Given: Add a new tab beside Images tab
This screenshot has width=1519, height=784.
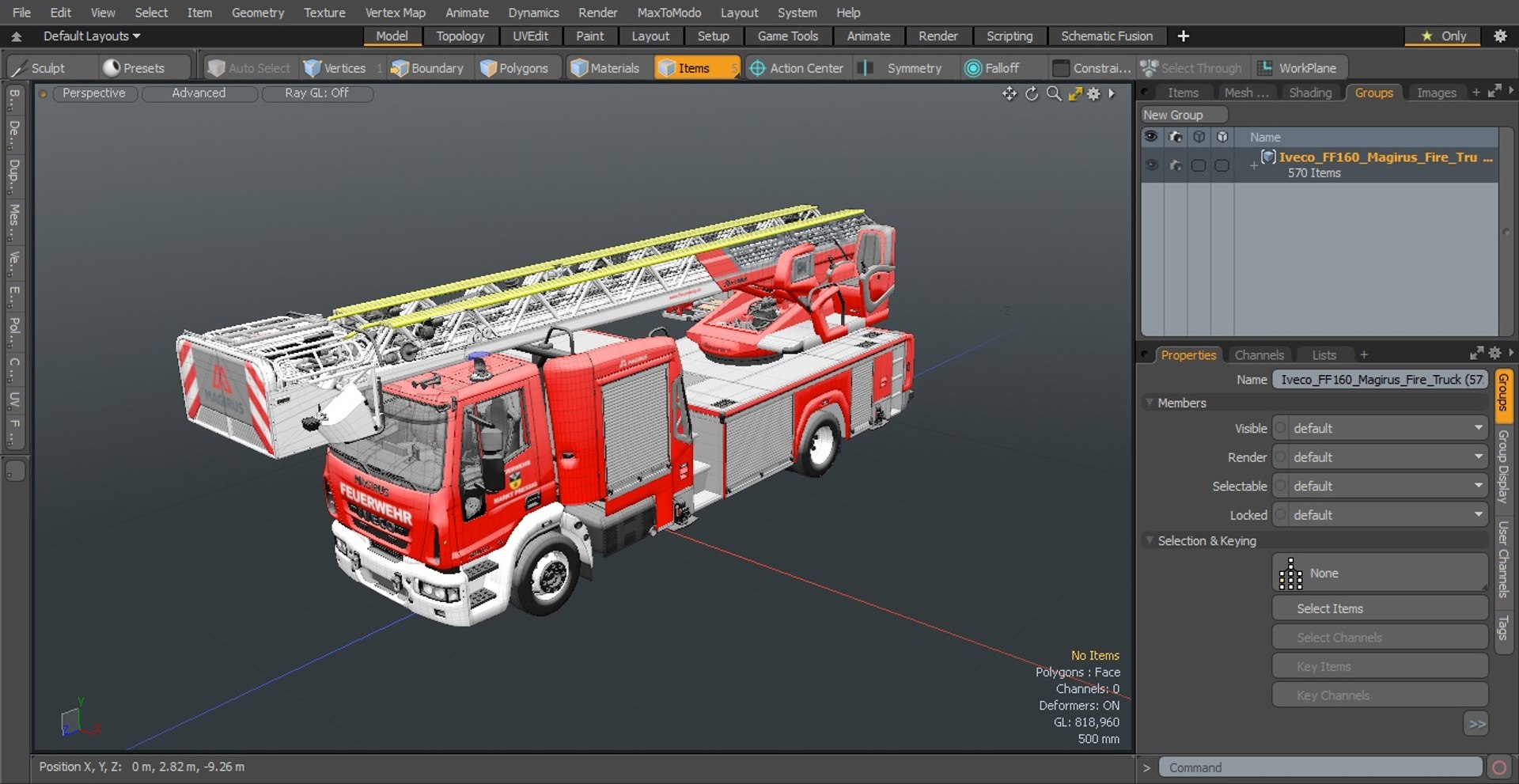Looking at the screenshot, I should coord(1475,93).
